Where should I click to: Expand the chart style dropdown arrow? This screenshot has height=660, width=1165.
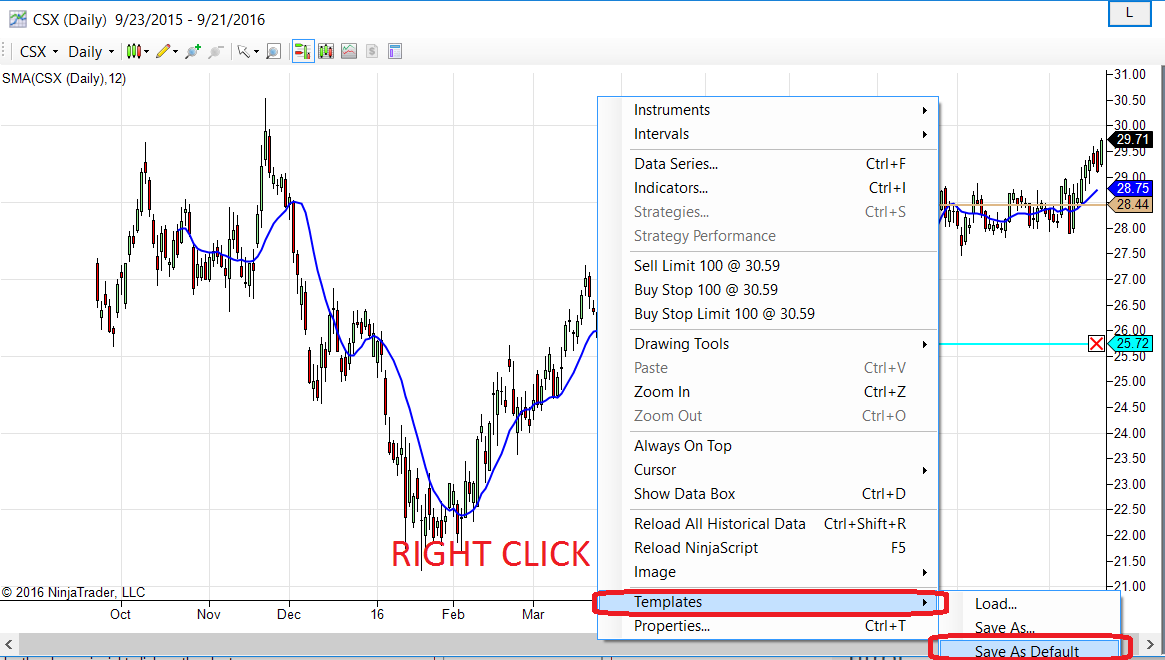[146, 52]
